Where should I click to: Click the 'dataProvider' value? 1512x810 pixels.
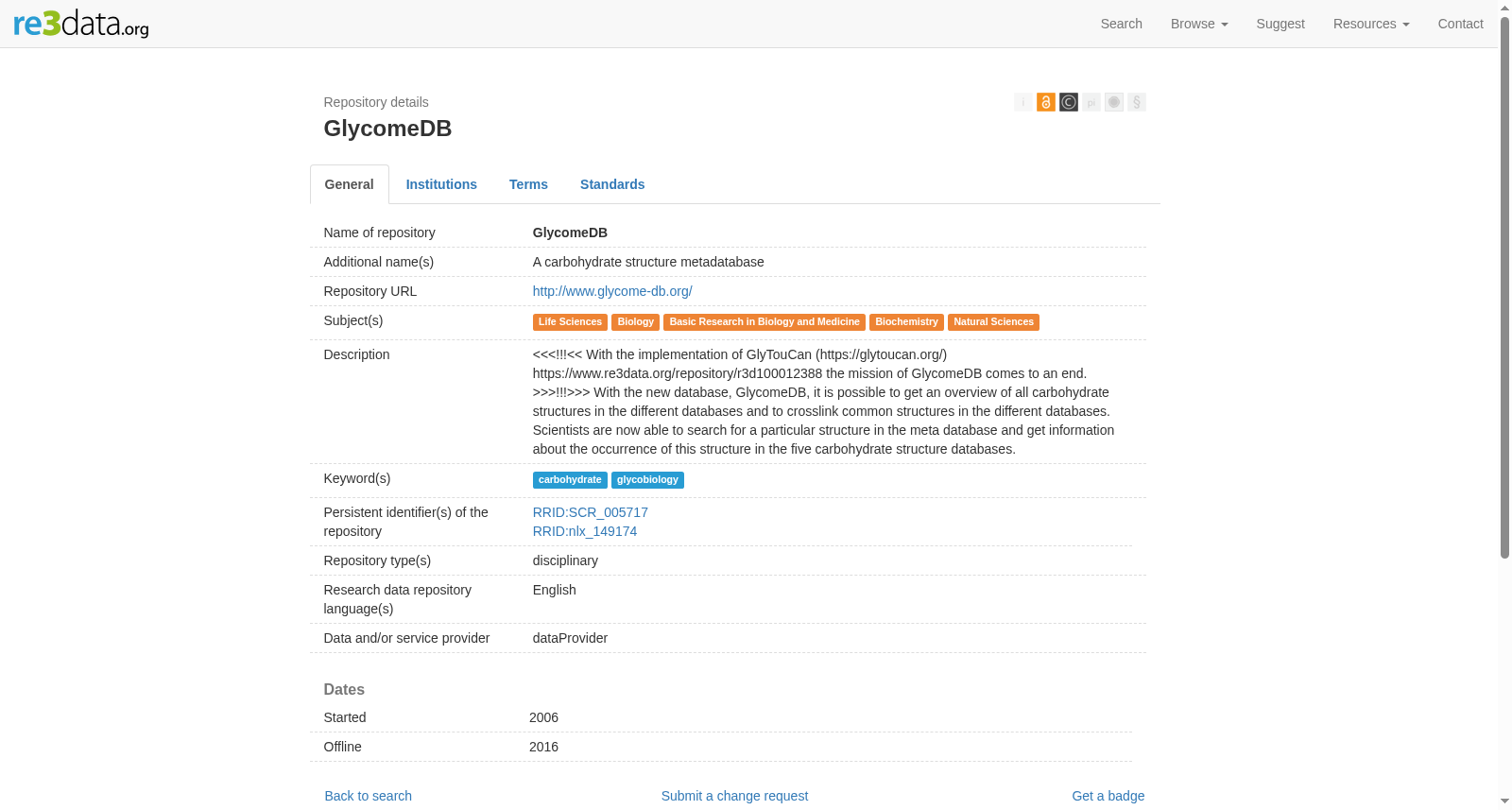[570, 638]
